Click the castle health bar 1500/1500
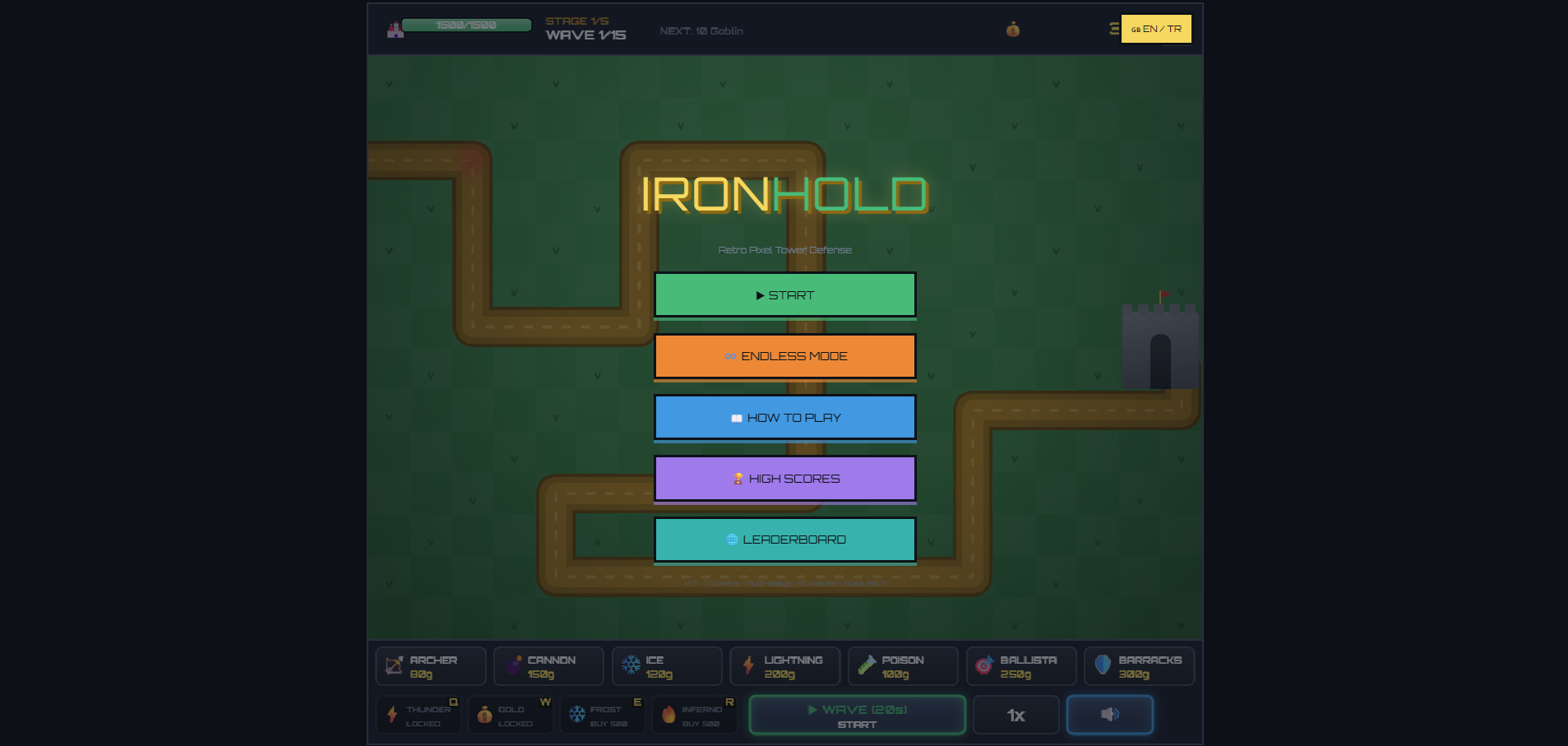The width and height of the screenshot is (1568, 746). click(466, 25)
